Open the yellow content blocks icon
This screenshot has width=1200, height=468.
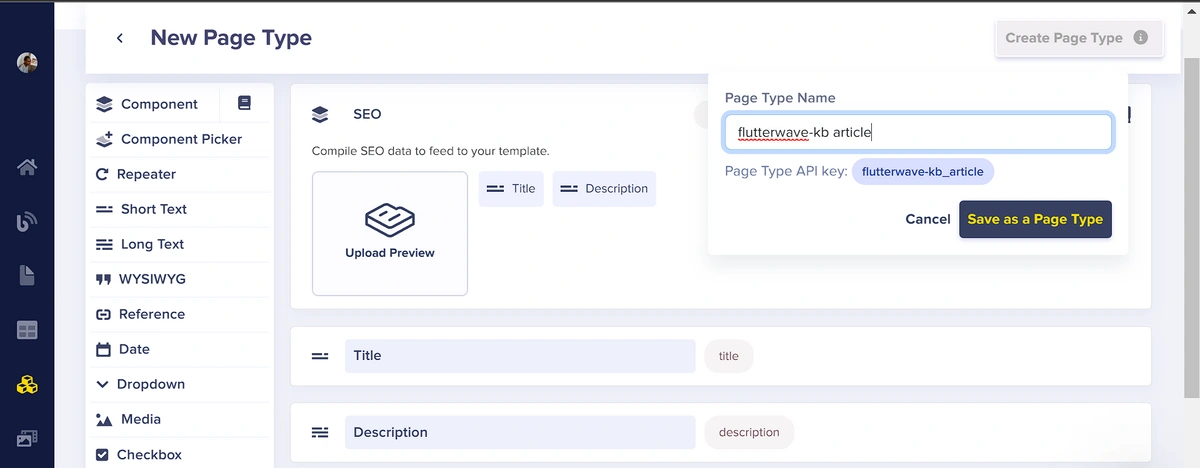click(27, 384)
